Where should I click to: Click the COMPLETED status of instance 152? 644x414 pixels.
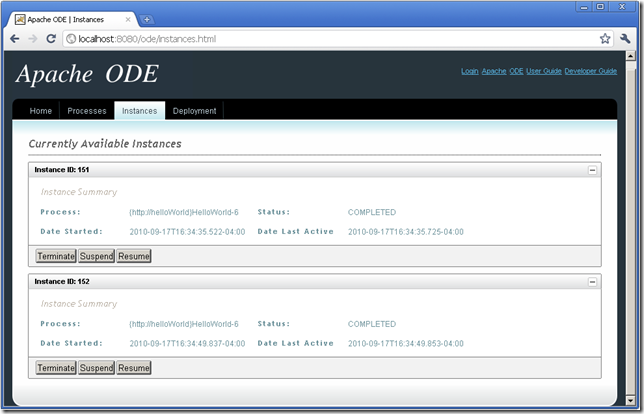[x=372, y=324]
